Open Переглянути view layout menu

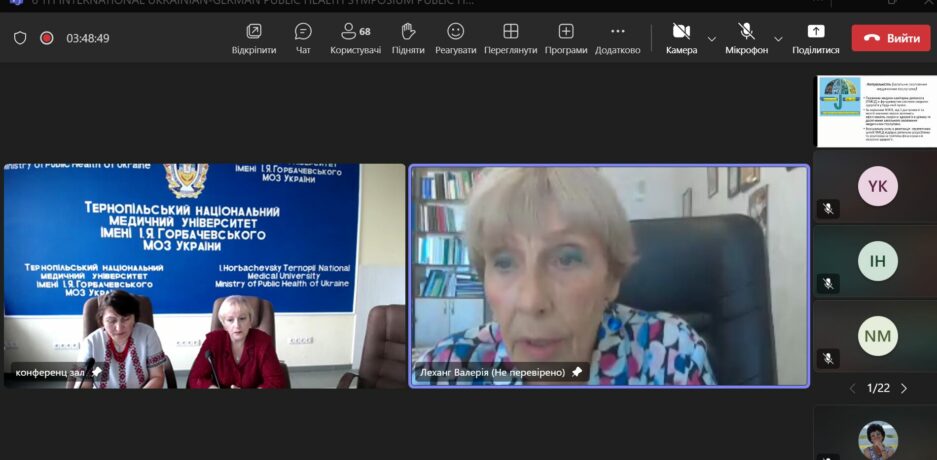(510, 38)
